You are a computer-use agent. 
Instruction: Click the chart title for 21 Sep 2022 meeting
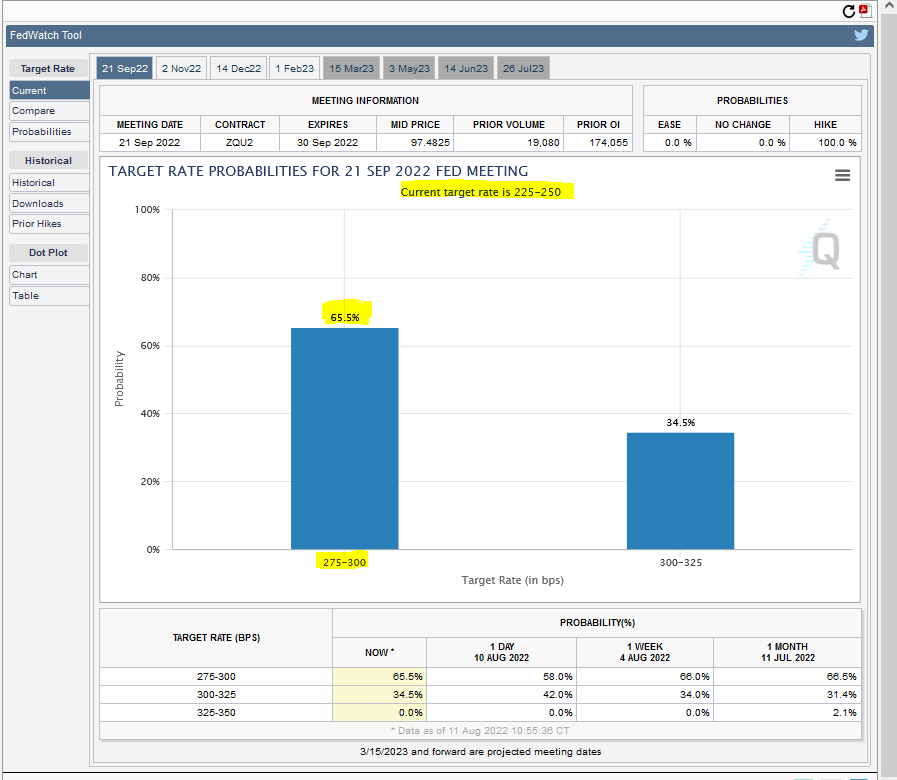click(319, 171)
